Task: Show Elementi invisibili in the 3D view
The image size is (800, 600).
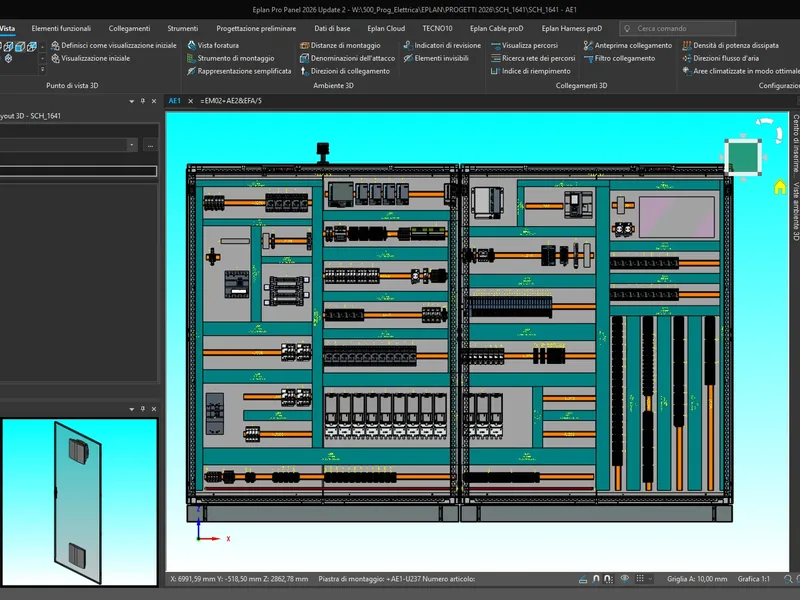Action: [x=436, y=58]
